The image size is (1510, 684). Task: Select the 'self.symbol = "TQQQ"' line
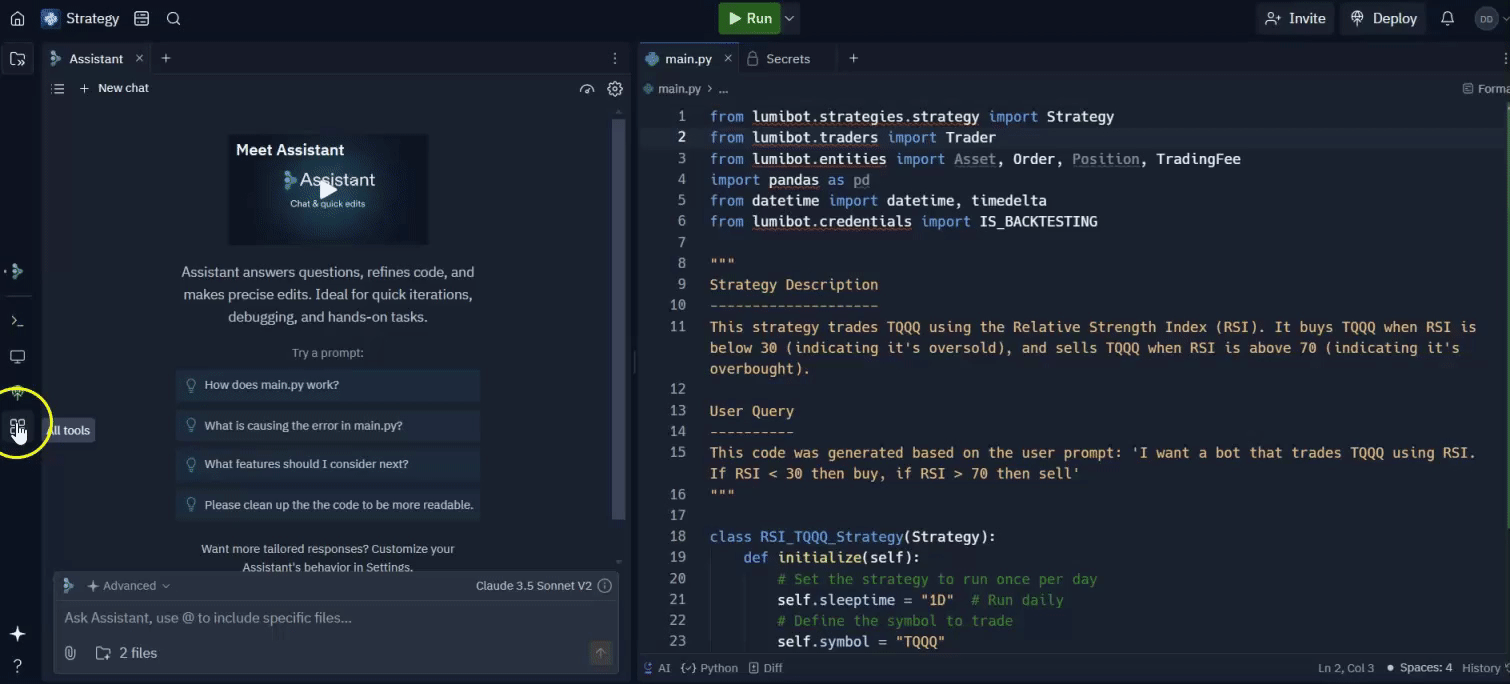click(x=860, y=642)
